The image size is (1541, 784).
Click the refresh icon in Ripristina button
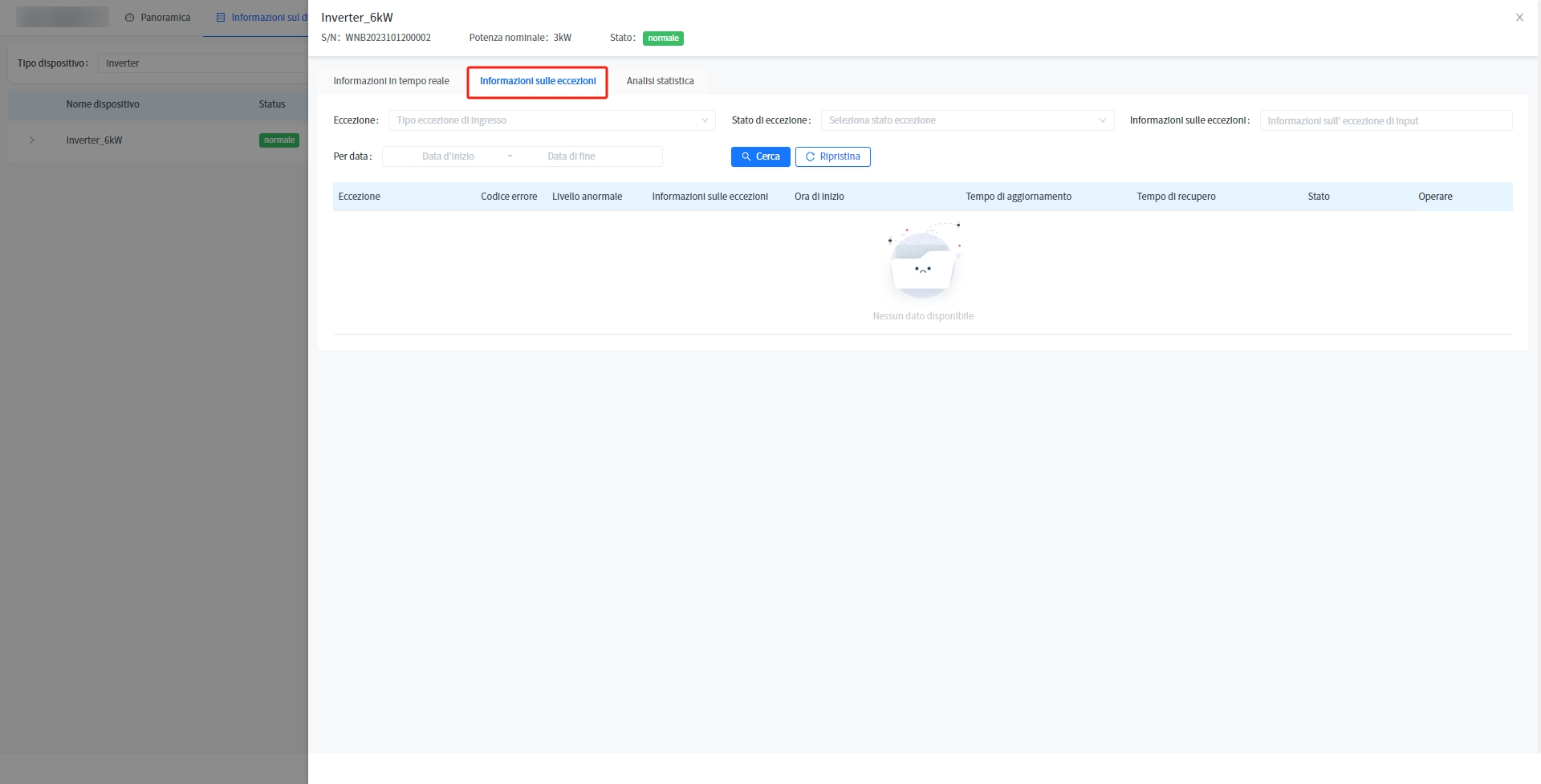[810, 156]
